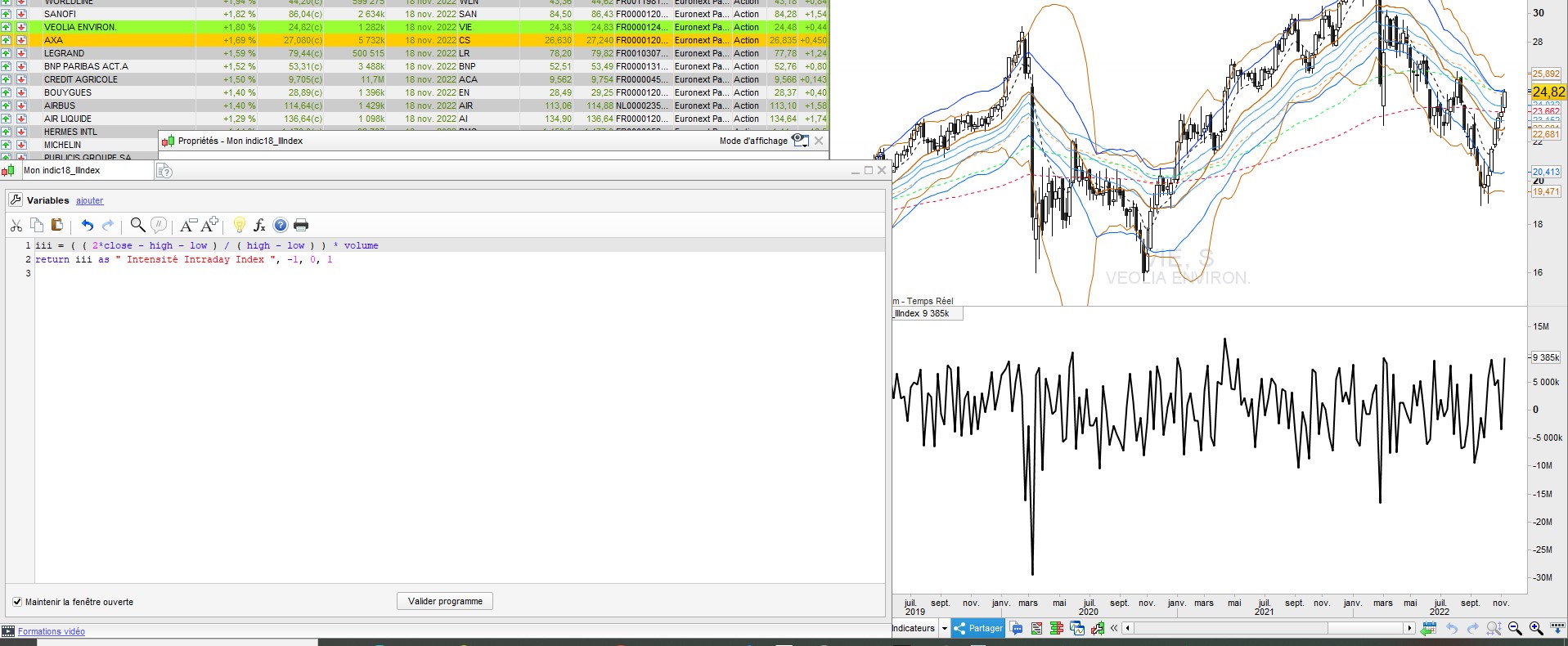Click the green buy arrow beside AXA
The image size is (1568, 646).
[7, 40]
